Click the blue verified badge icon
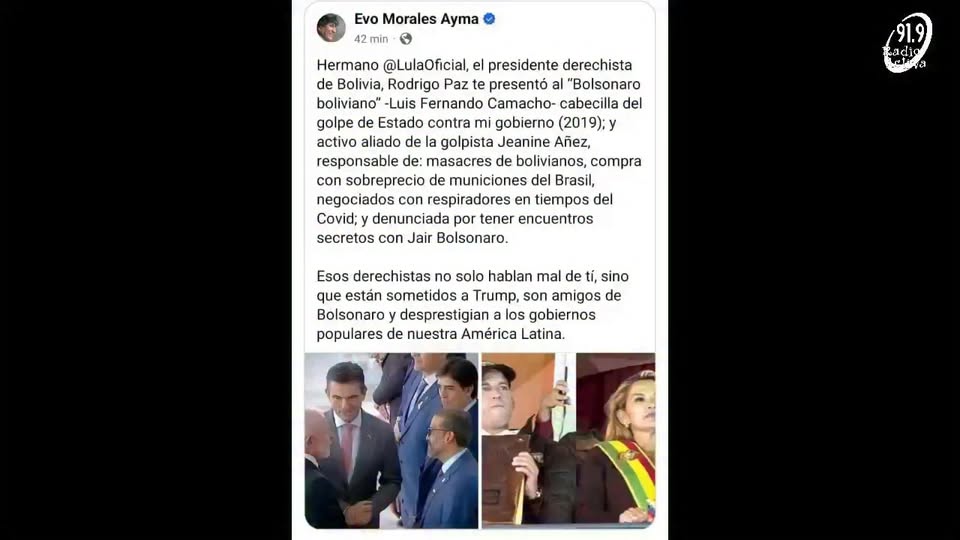 pyautogui.click(x=489, y=19)
